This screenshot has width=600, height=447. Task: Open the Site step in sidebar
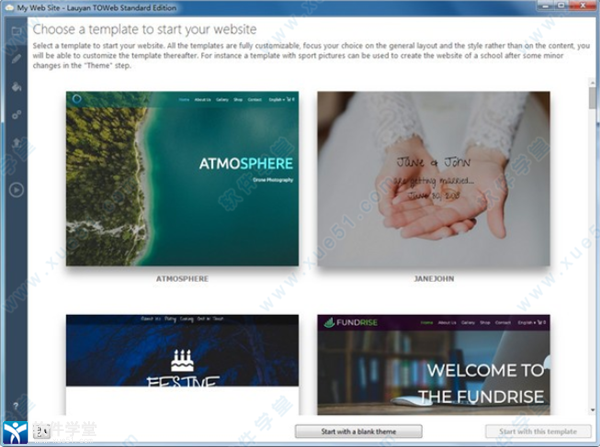15,32
